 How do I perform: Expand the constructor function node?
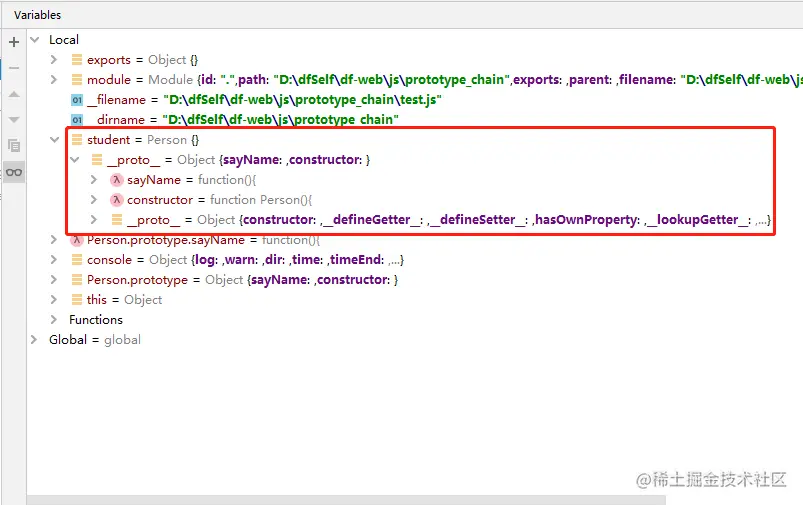[94, 199]
